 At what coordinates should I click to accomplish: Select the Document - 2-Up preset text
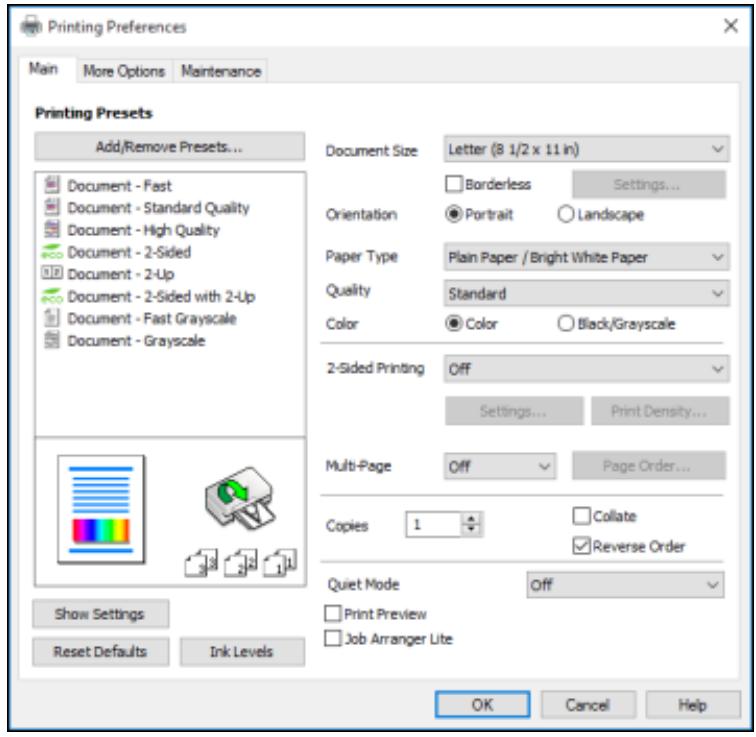tap(121, 274)
